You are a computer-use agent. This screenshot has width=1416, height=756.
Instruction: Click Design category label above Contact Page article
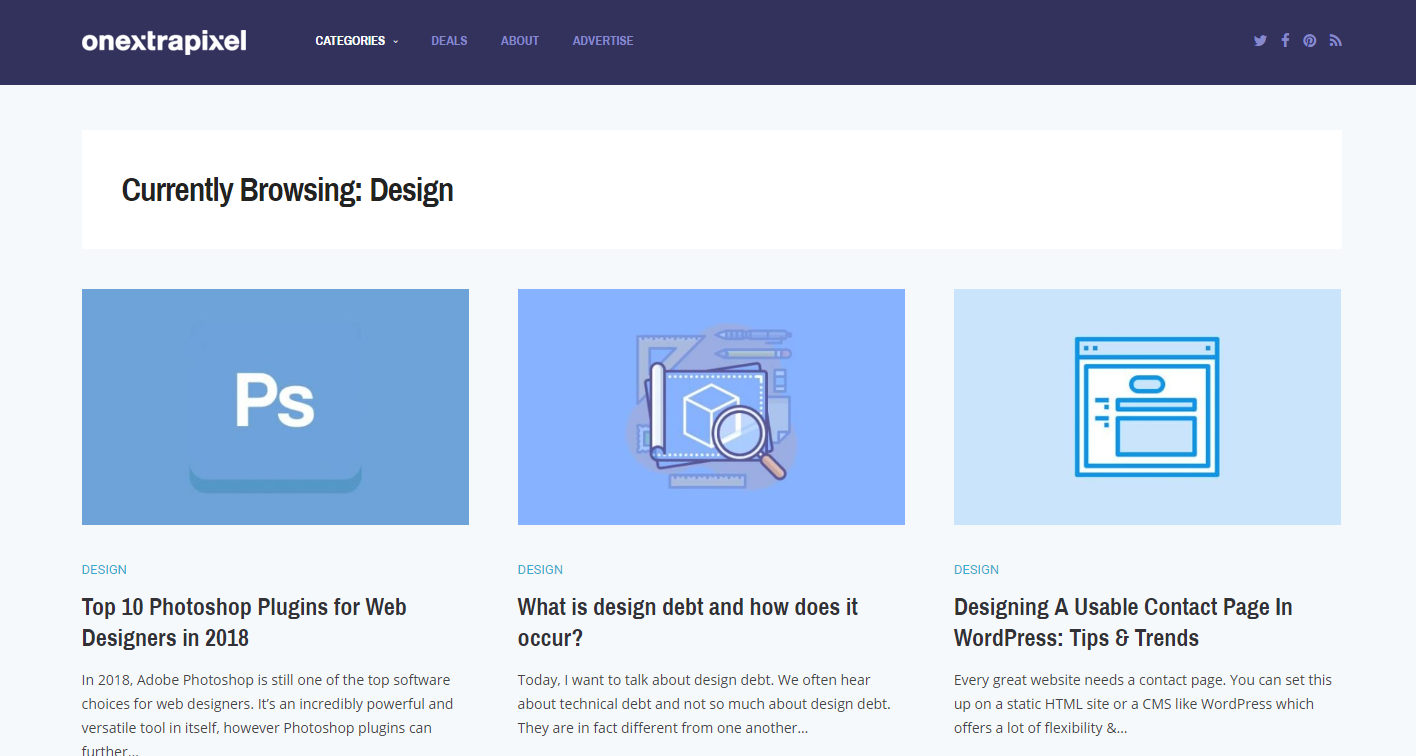click(976, 570)
